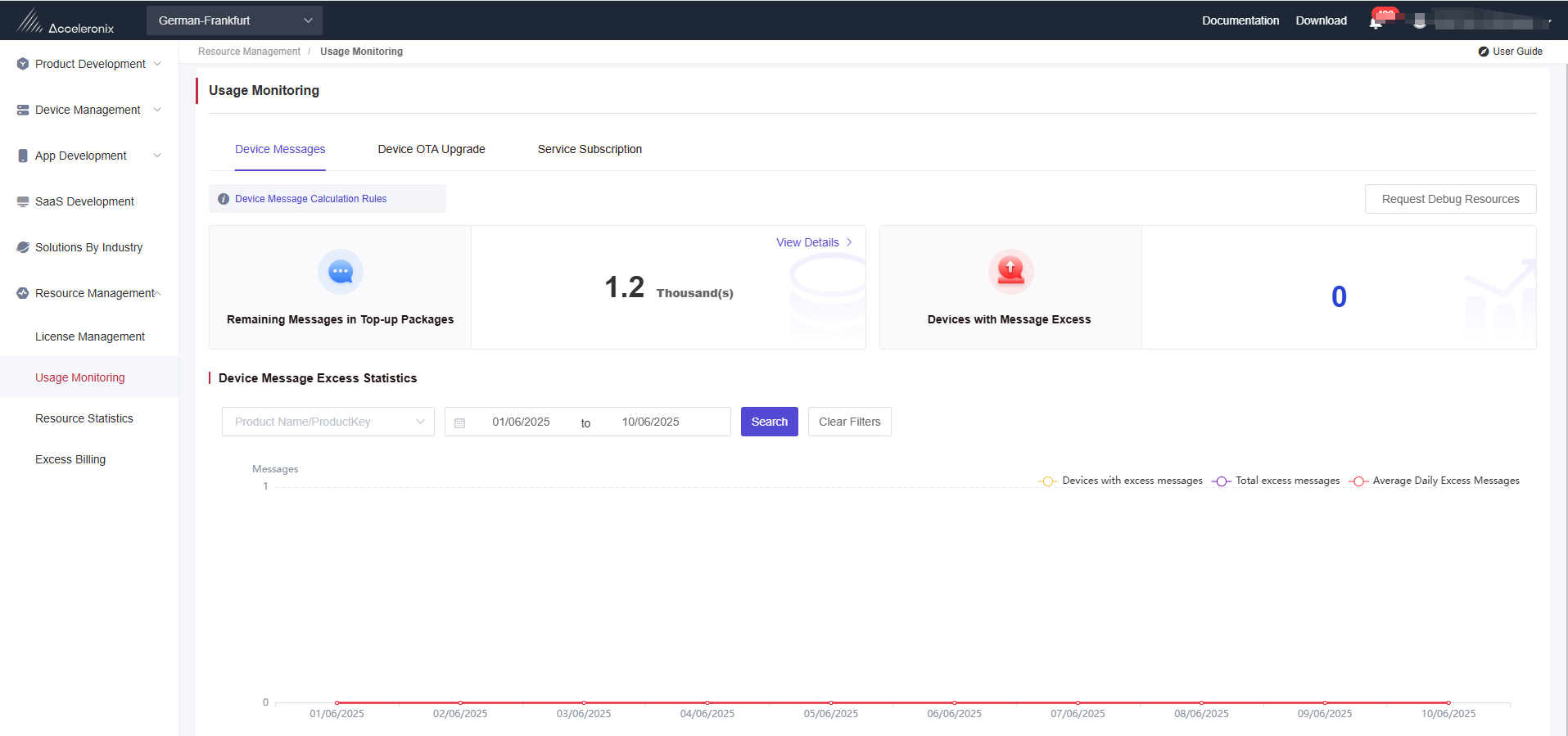Click Request Debug Resources button

[x=1450, y=199]
